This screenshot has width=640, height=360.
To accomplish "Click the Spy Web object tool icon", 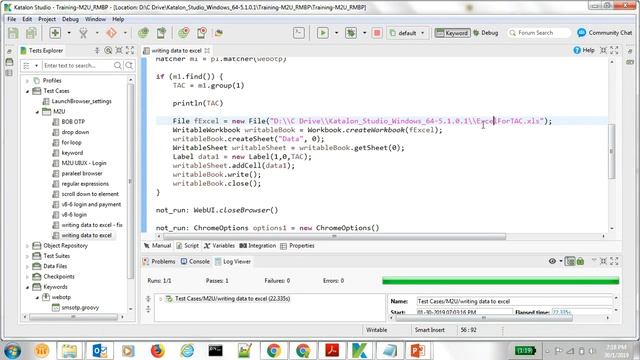I will click(83, 33).
